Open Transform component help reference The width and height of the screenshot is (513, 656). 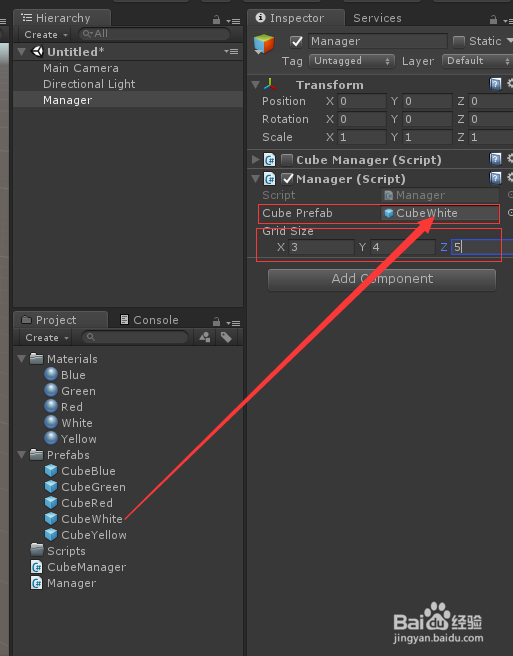[x=495, y=84]
